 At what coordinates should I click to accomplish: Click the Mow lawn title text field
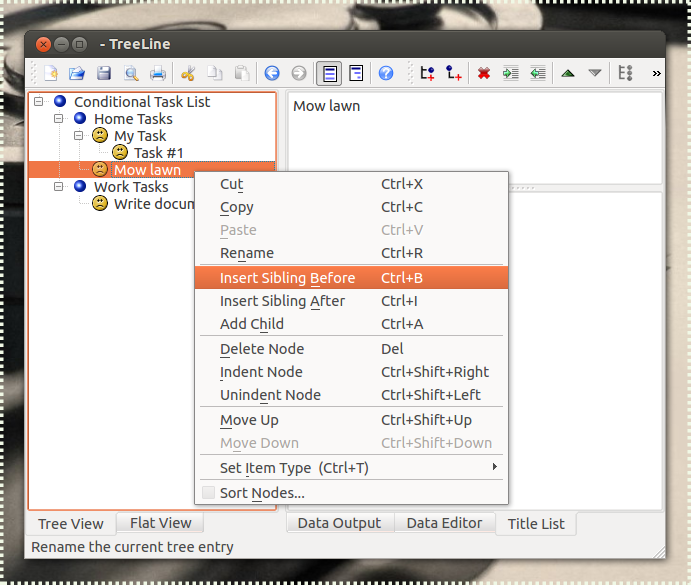coord(475,138)
